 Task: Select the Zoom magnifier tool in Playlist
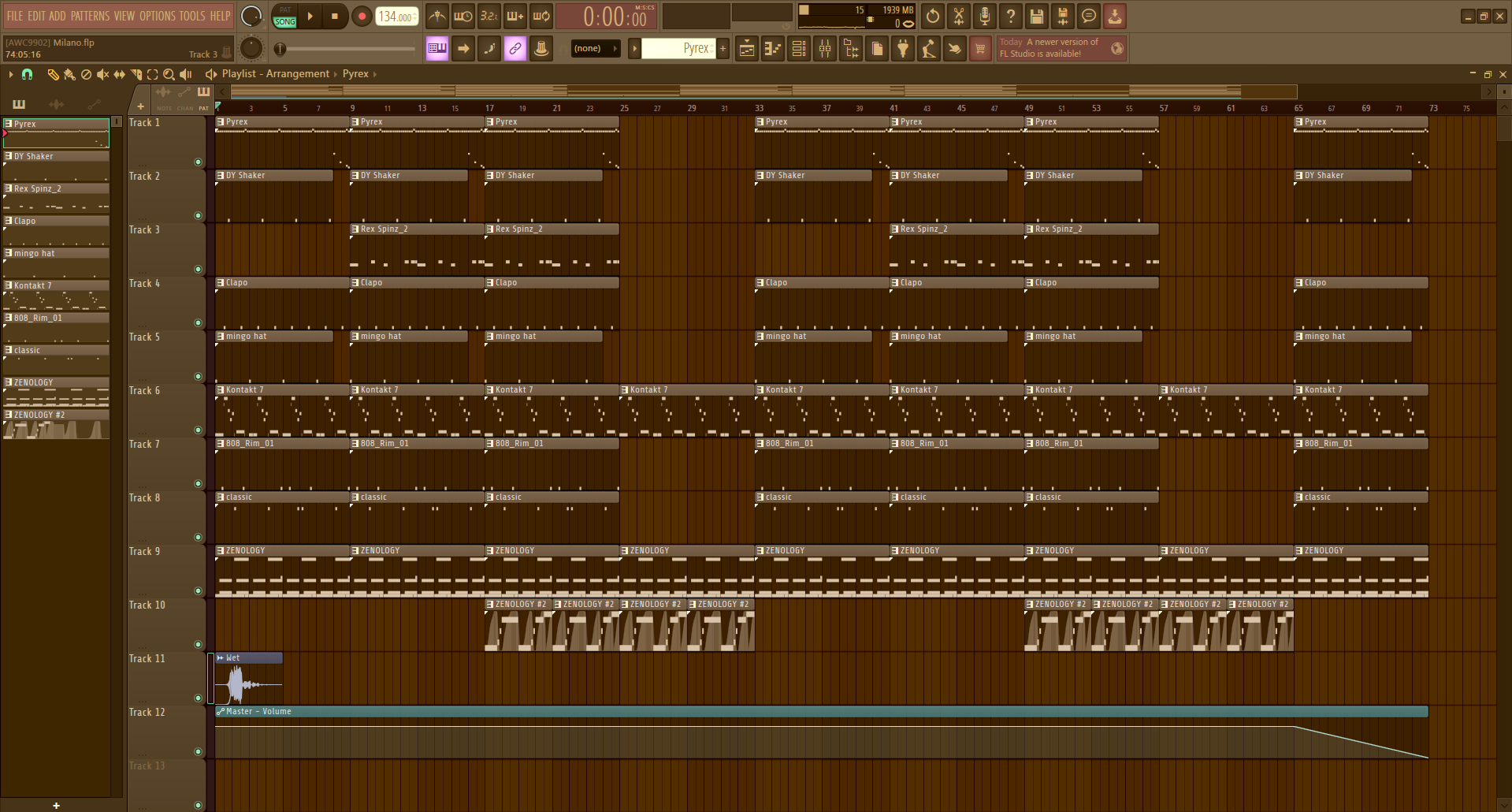click(x=169, y=74)
